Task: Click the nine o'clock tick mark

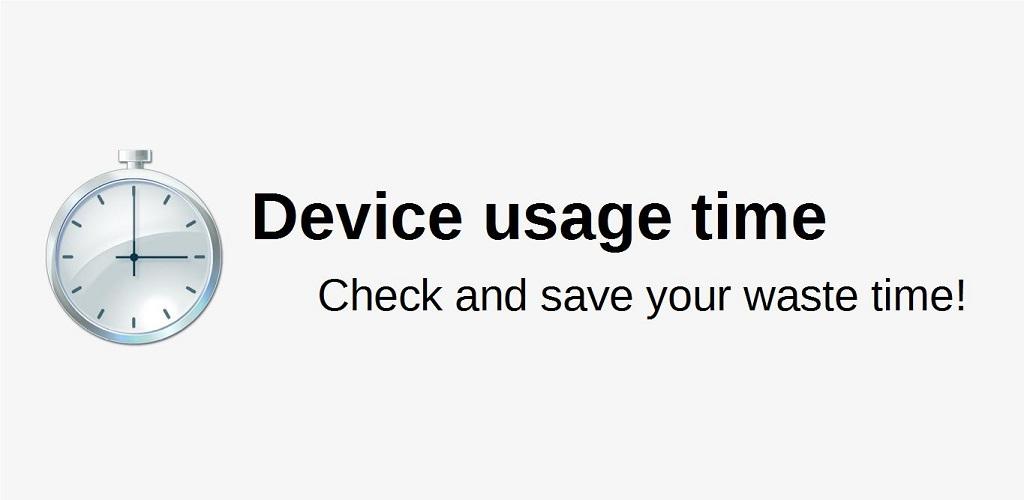Action: (x=67, y=257)
